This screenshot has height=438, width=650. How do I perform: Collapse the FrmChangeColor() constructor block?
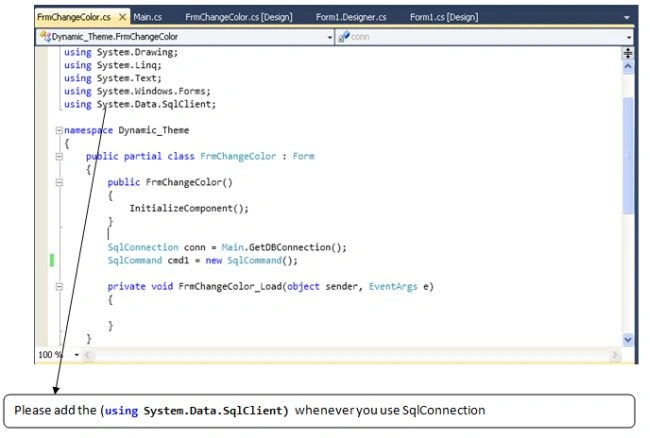(x=59, y=182)
